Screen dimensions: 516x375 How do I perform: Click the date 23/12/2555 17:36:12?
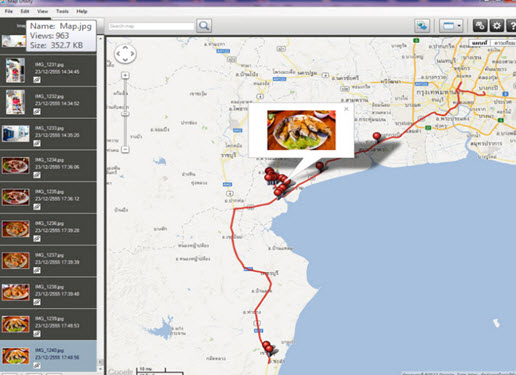coord(57,199)
